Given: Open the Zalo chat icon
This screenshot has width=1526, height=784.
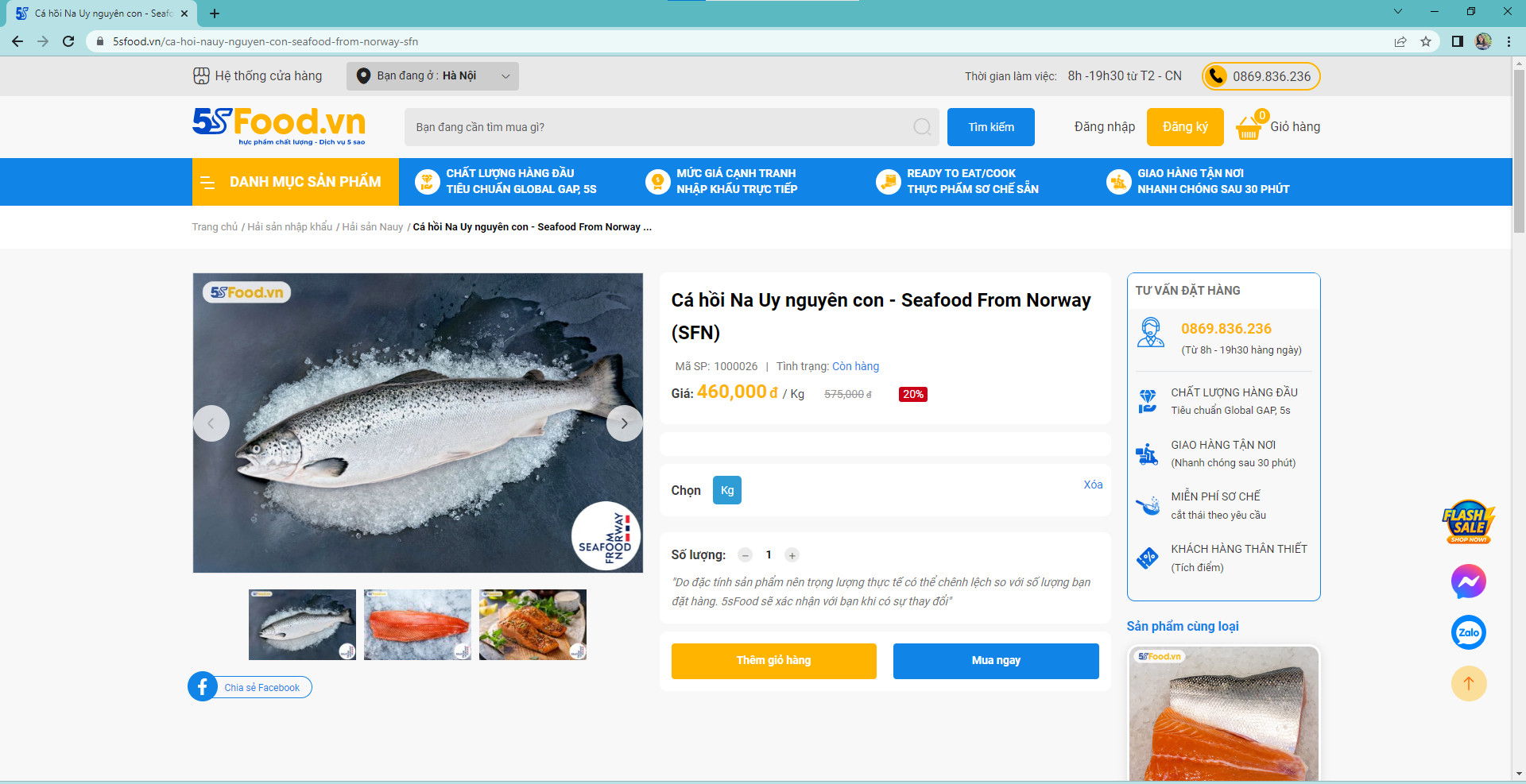Looking at the screenshot, I should point(1468,633).
